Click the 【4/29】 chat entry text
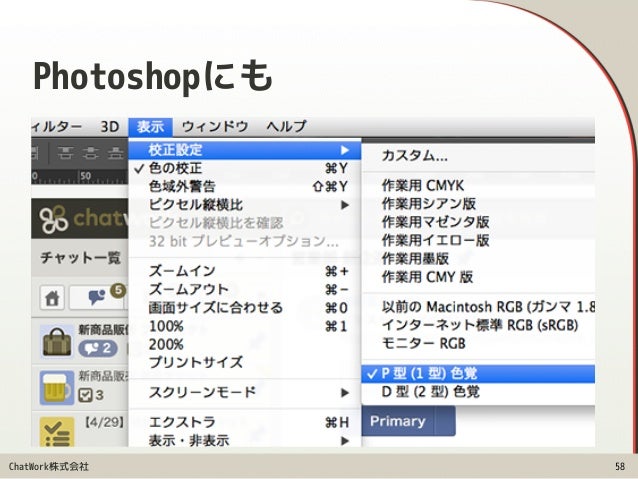This screenshot has width=638, height=479. pyautogui.click(x=104, y=422)
